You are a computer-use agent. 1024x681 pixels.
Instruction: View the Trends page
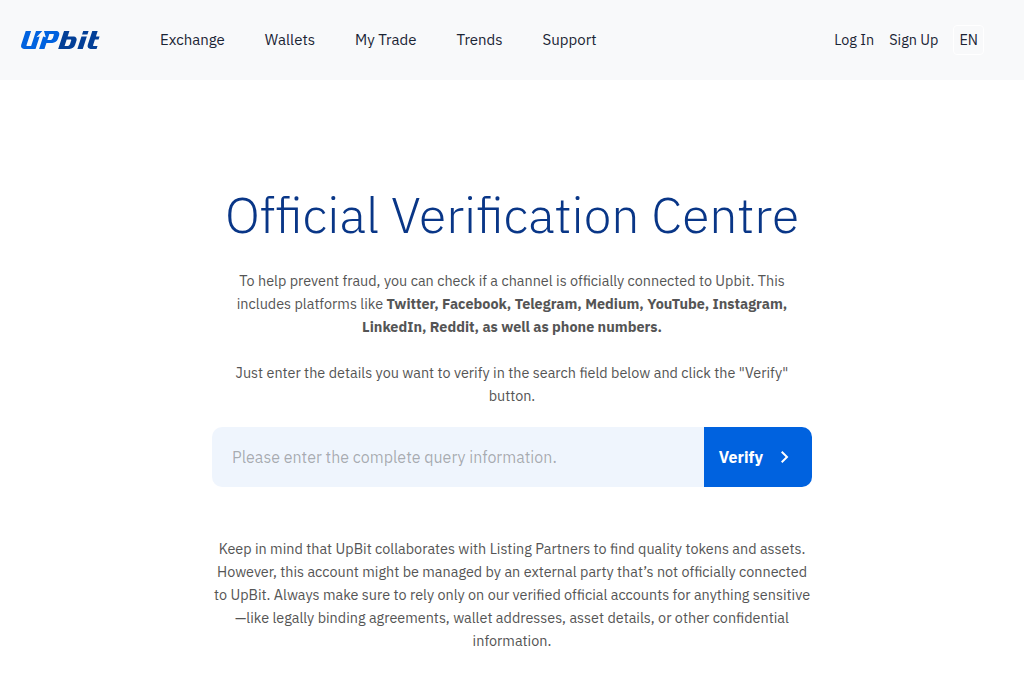[x=479, y=40]
